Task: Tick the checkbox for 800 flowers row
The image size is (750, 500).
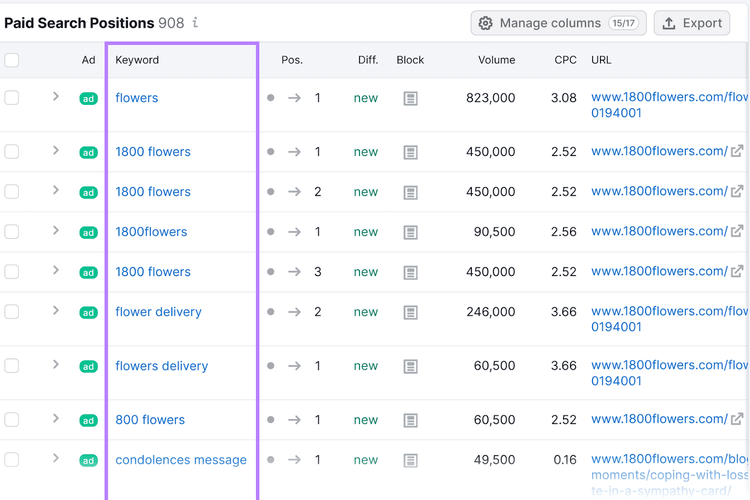Action: pyautogui.click(x=11, y=420)
